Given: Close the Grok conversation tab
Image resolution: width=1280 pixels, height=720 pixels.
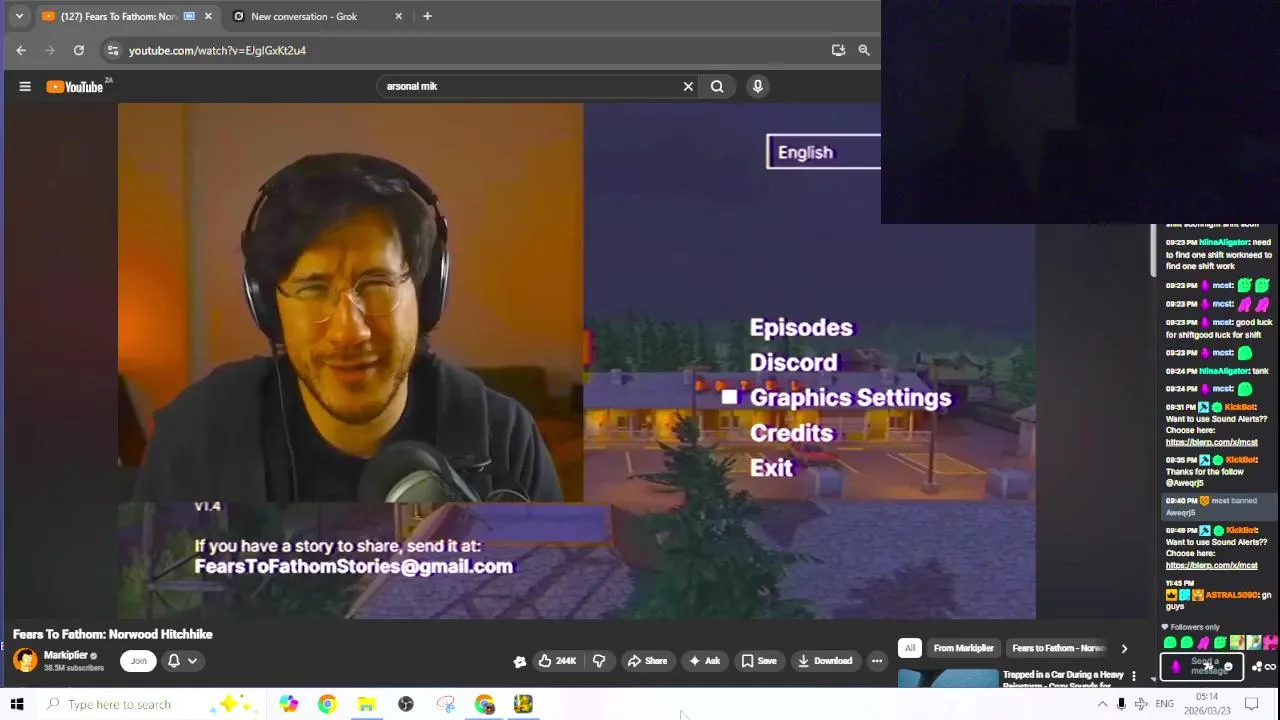Looking at the screenshot, I should coord(398,16).
